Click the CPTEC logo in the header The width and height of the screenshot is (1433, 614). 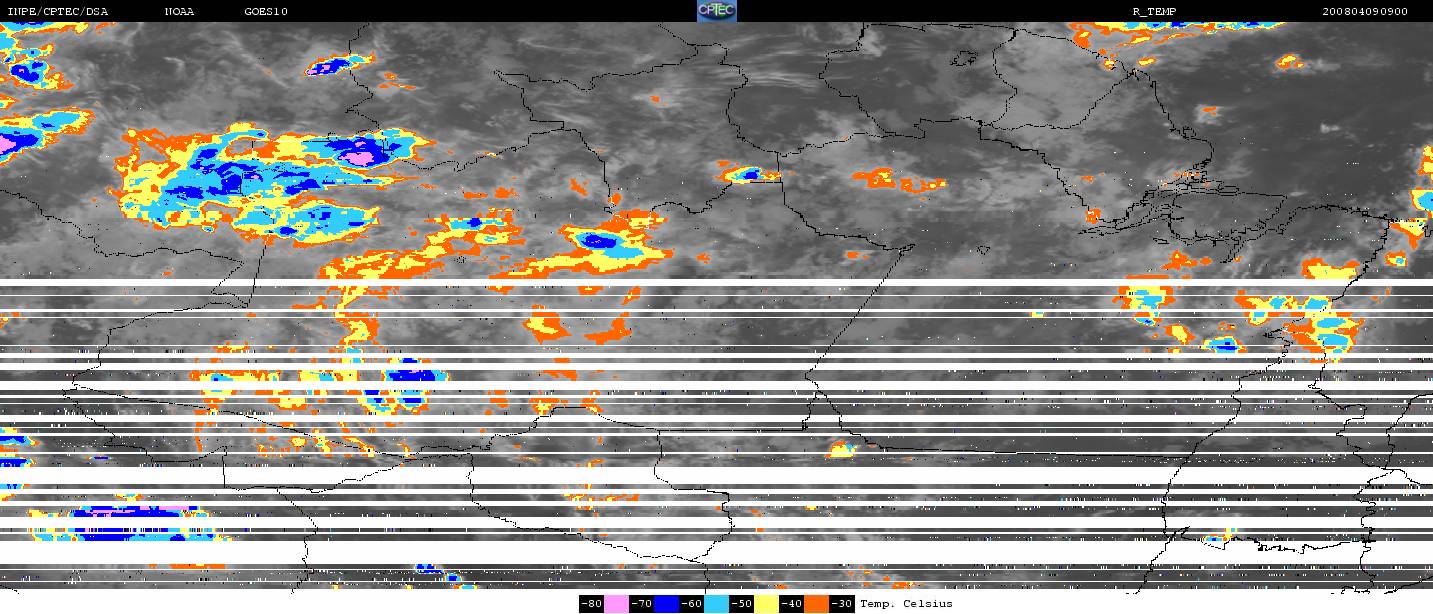(716, 11)
